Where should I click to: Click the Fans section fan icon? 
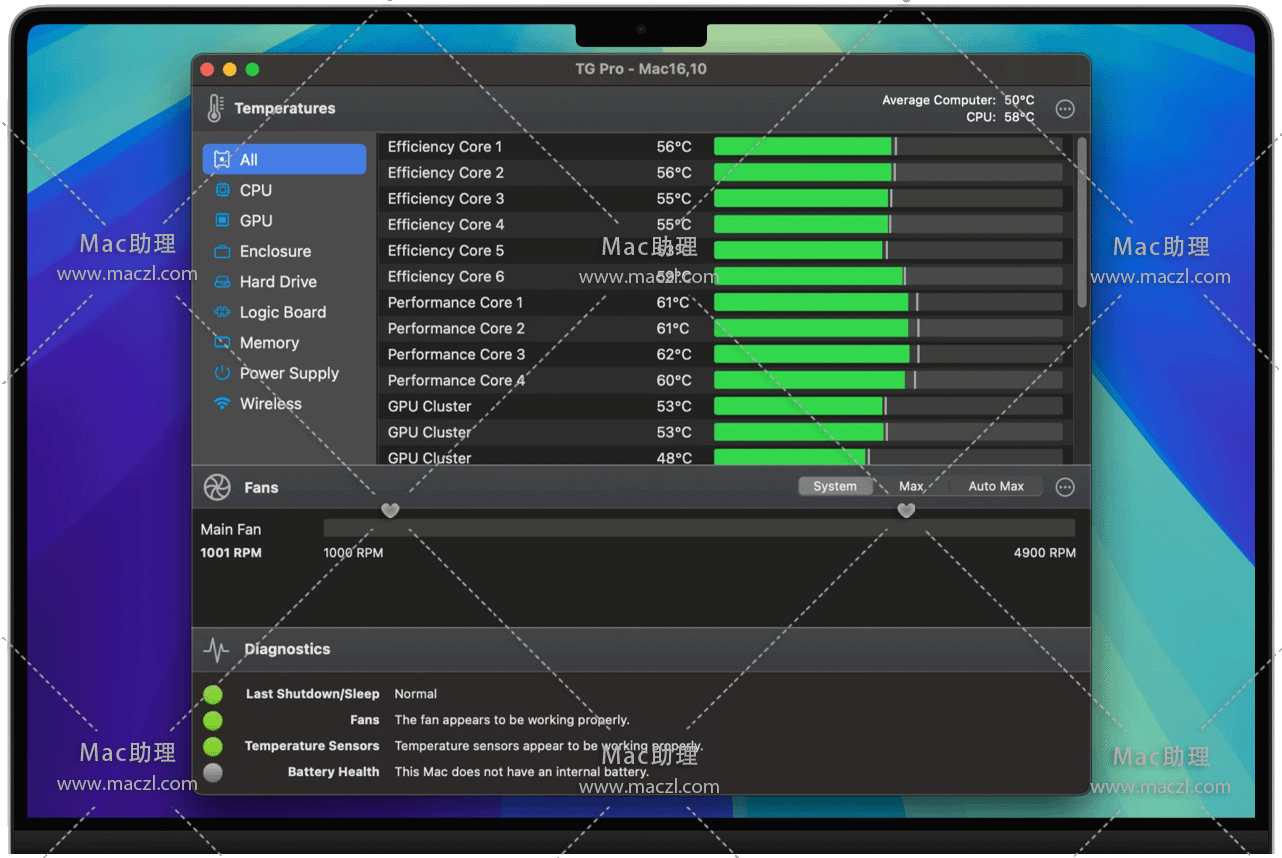coord(217,487)
